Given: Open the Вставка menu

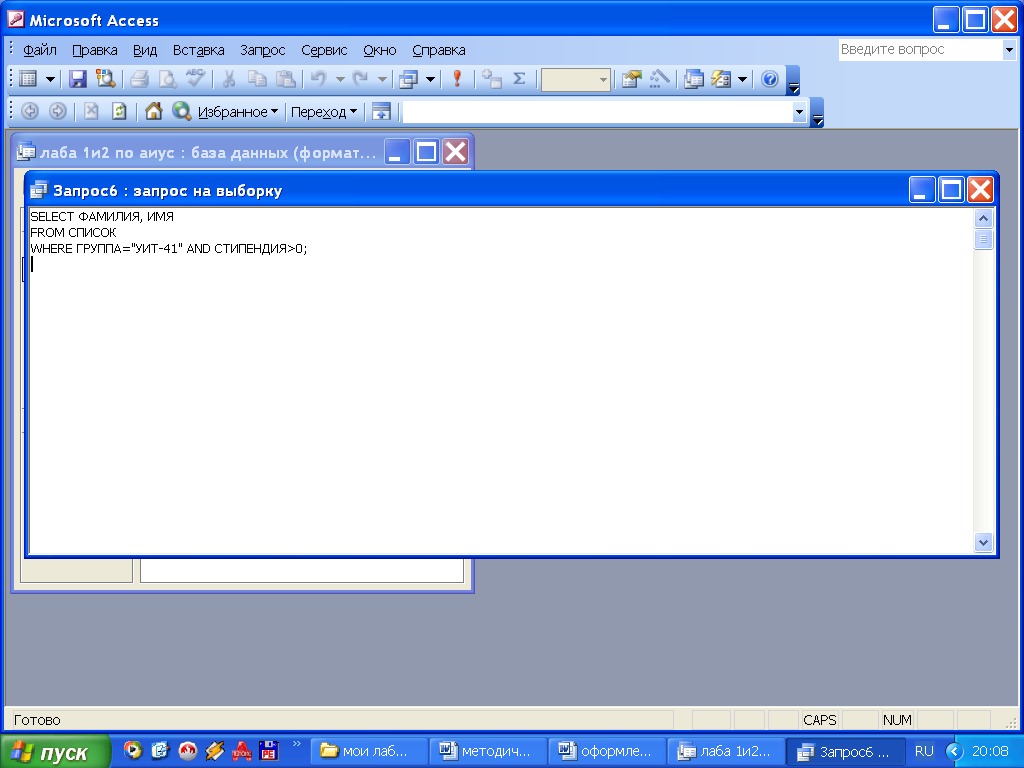Looking at the screenshot, I should tap(199, 50).
